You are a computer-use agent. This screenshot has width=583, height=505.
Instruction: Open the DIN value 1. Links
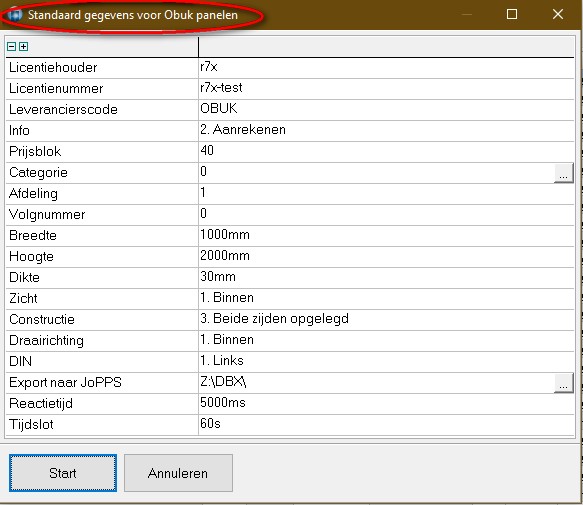(386, 361)
